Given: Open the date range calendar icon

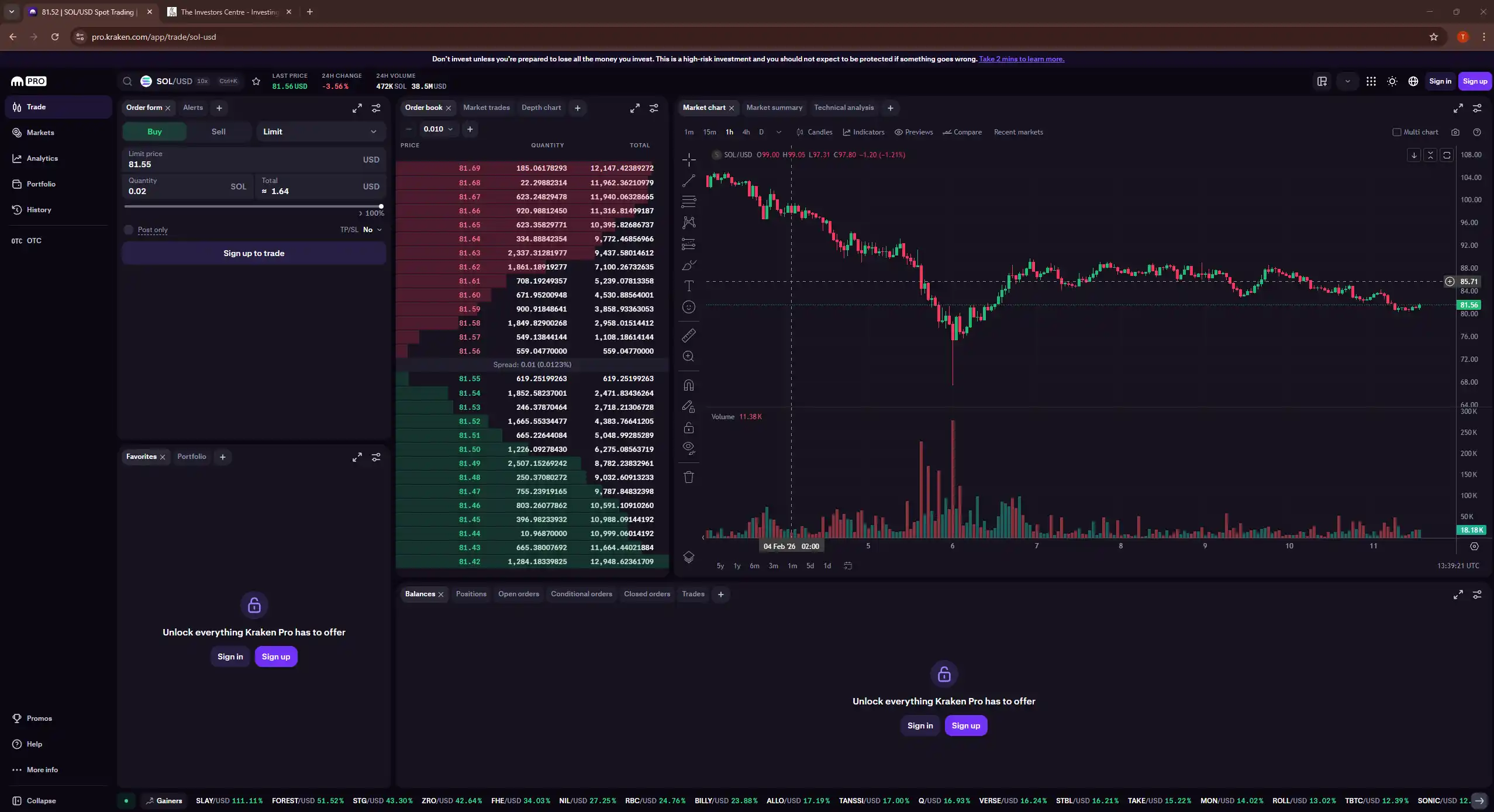Looking at the screenshot, I should (x=848, y=565).
